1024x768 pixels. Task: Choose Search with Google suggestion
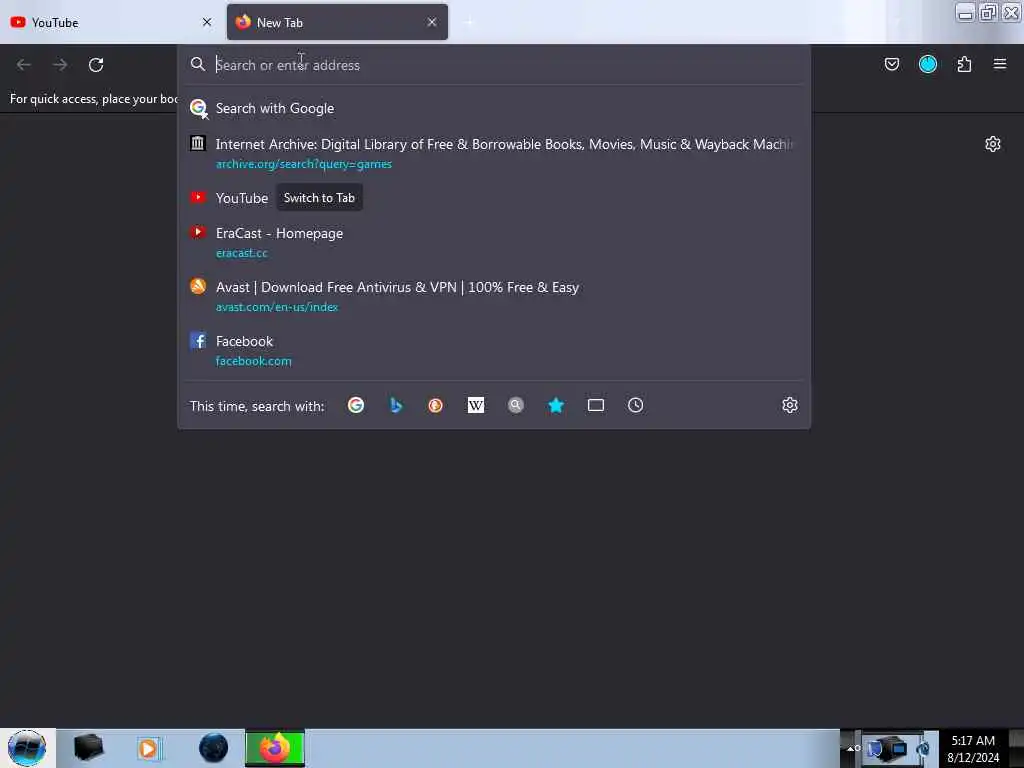(494, 108)
